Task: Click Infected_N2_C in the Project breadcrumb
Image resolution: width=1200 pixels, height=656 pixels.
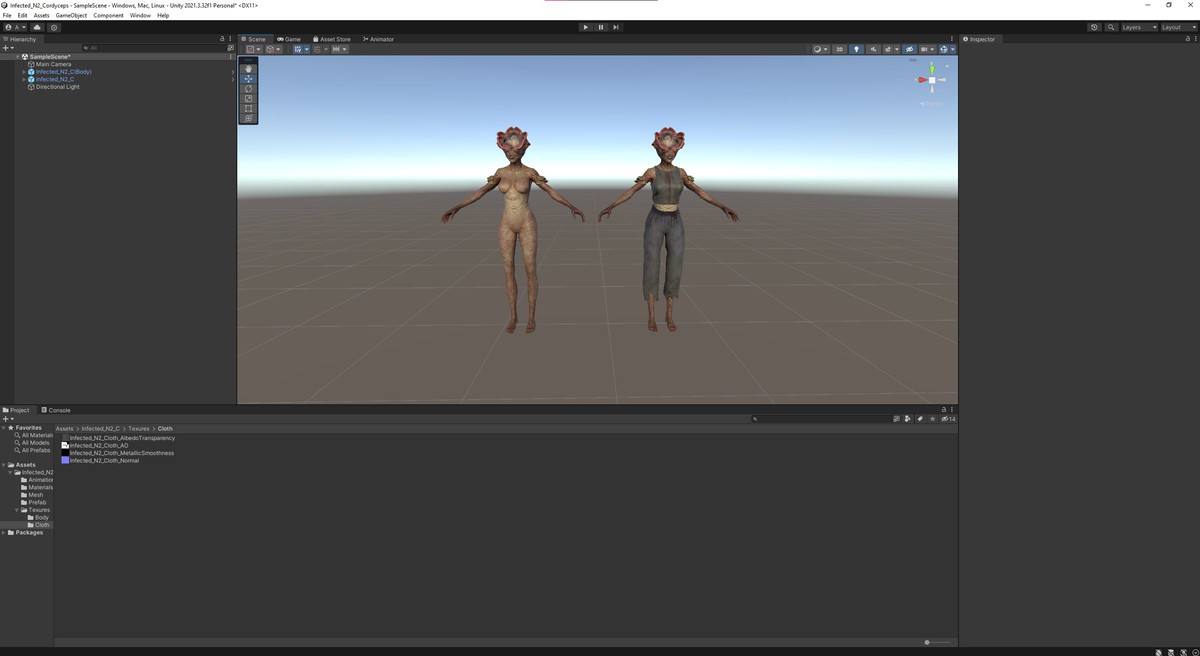Action: [x=101, y=428]
